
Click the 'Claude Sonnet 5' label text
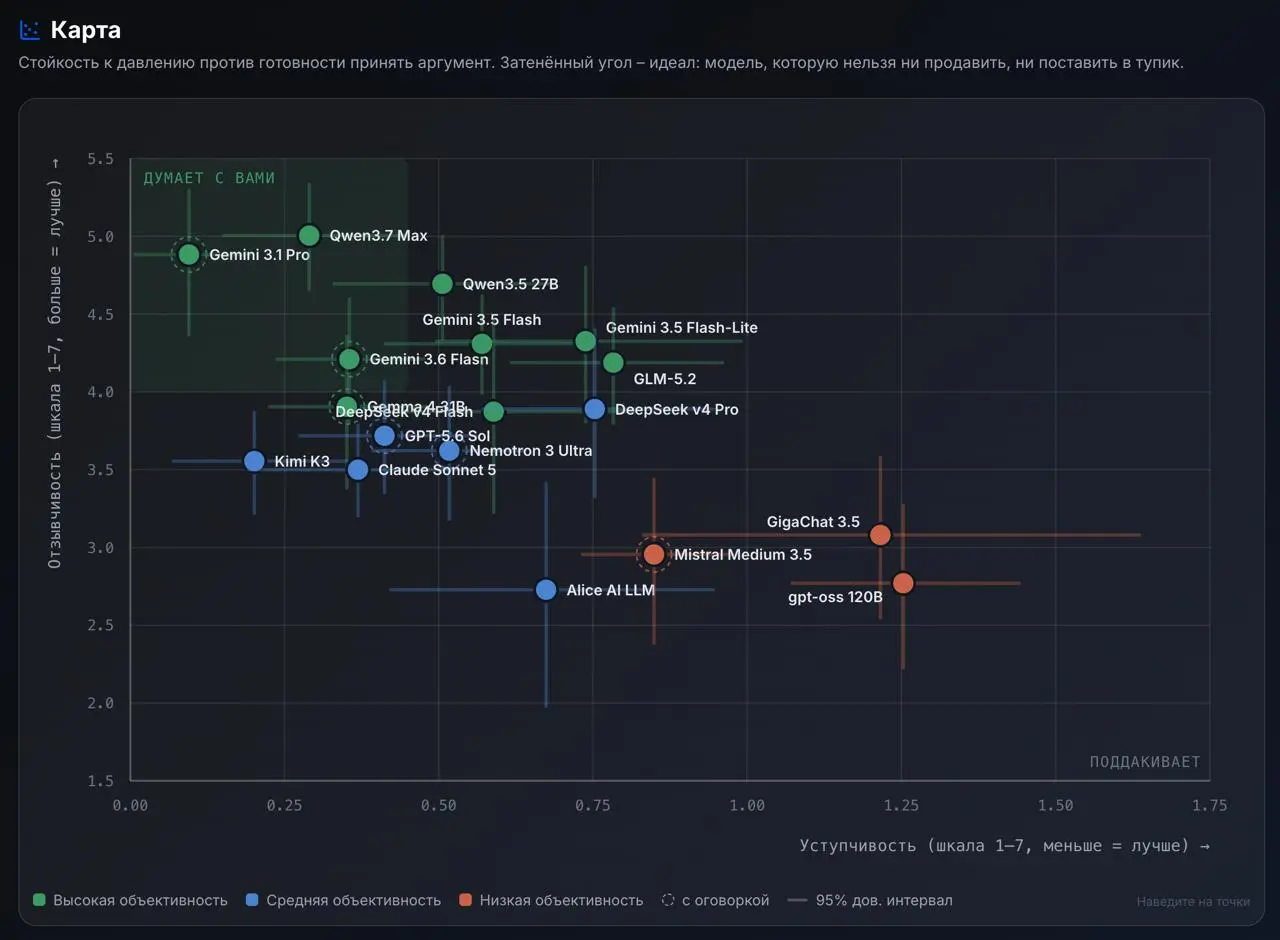tap(437, 470)
